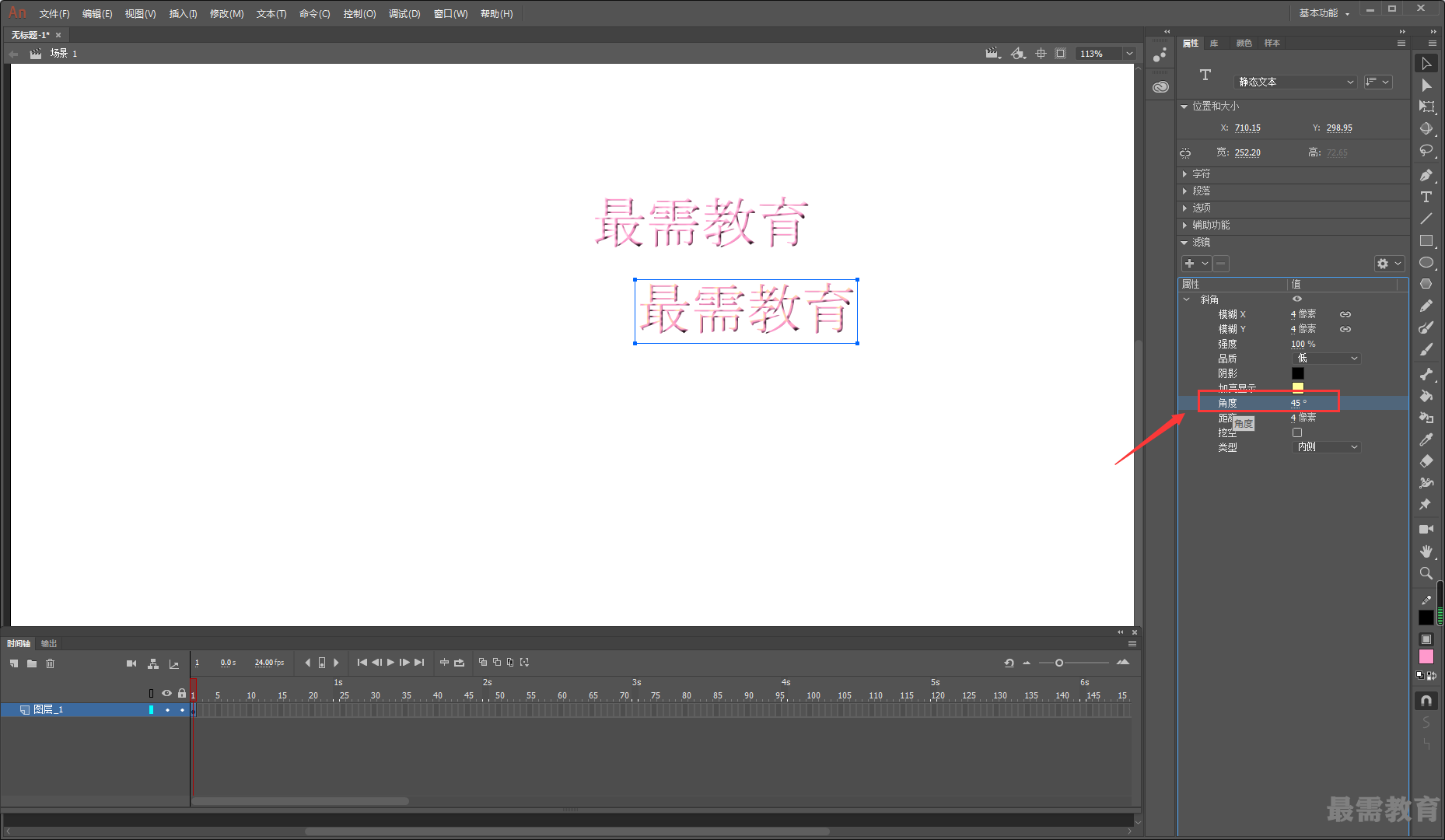Click the New Layer icon in timeline
1445x840 pixels.
[x=14, y=663]
